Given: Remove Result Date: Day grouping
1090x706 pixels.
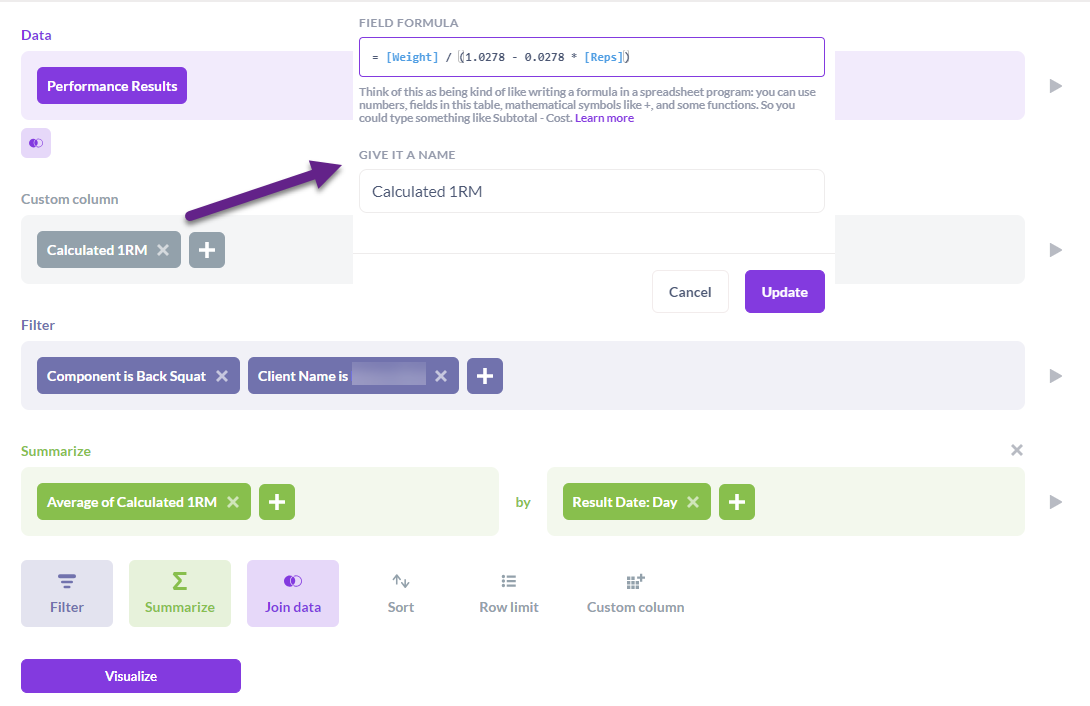Looking at the screenshot, I should [x=693, y=502].
